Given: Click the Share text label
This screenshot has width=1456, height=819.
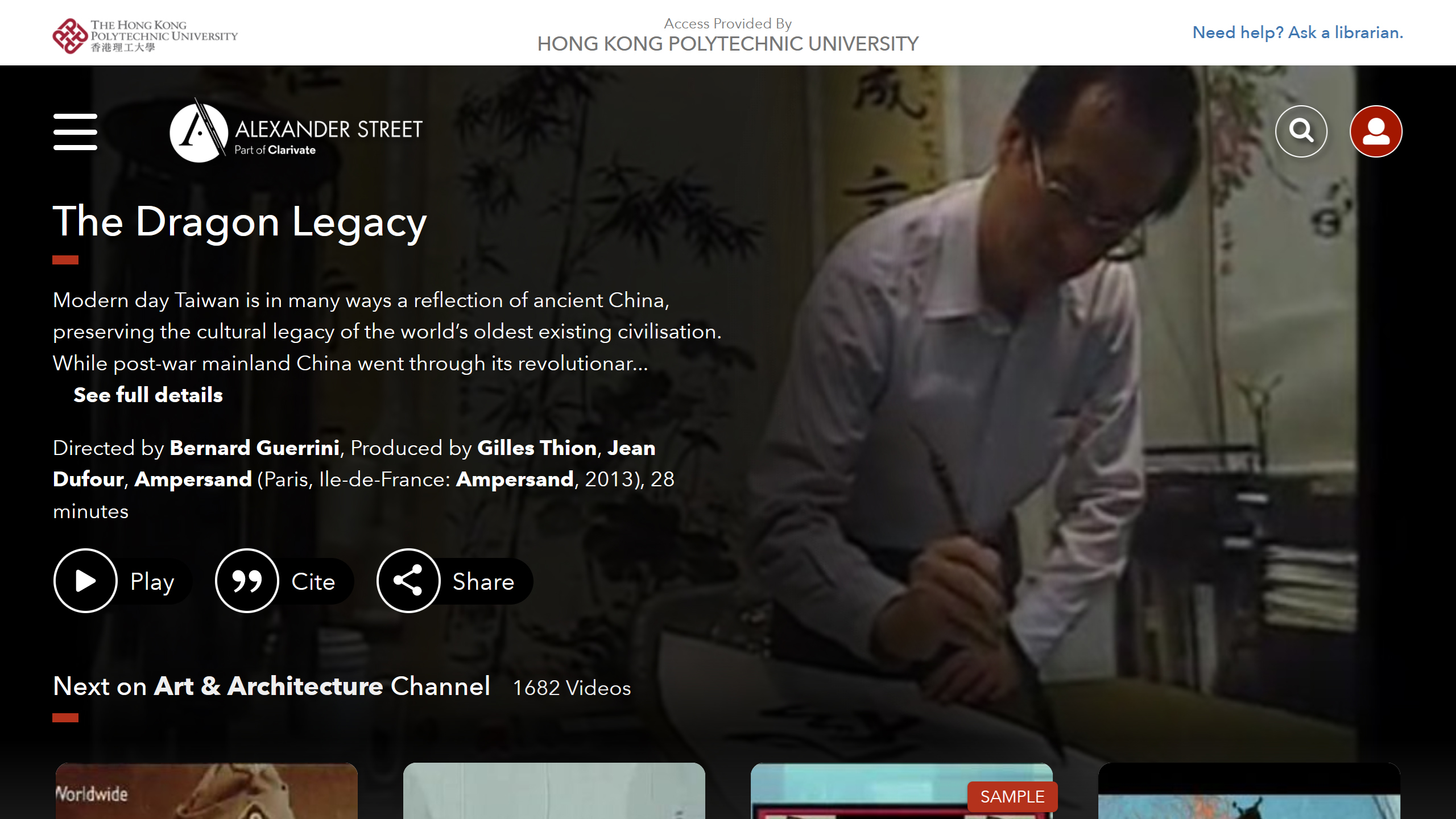Looking at the screenshot, I should (483, 581).
